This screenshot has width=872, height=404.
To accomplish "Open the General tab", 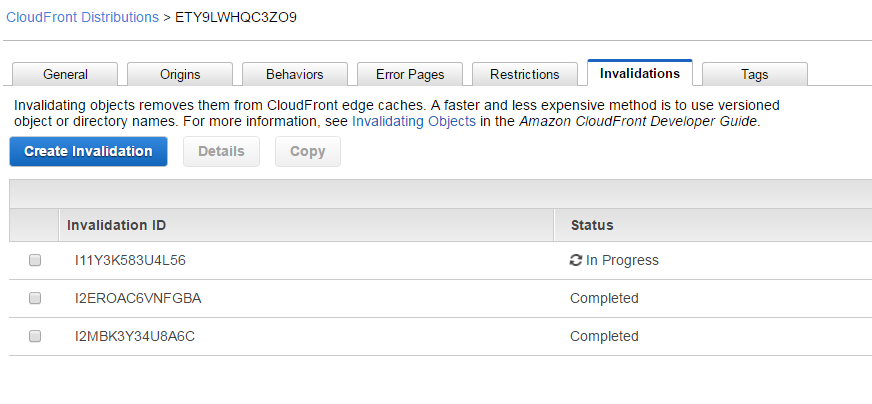I will [65, 74].
